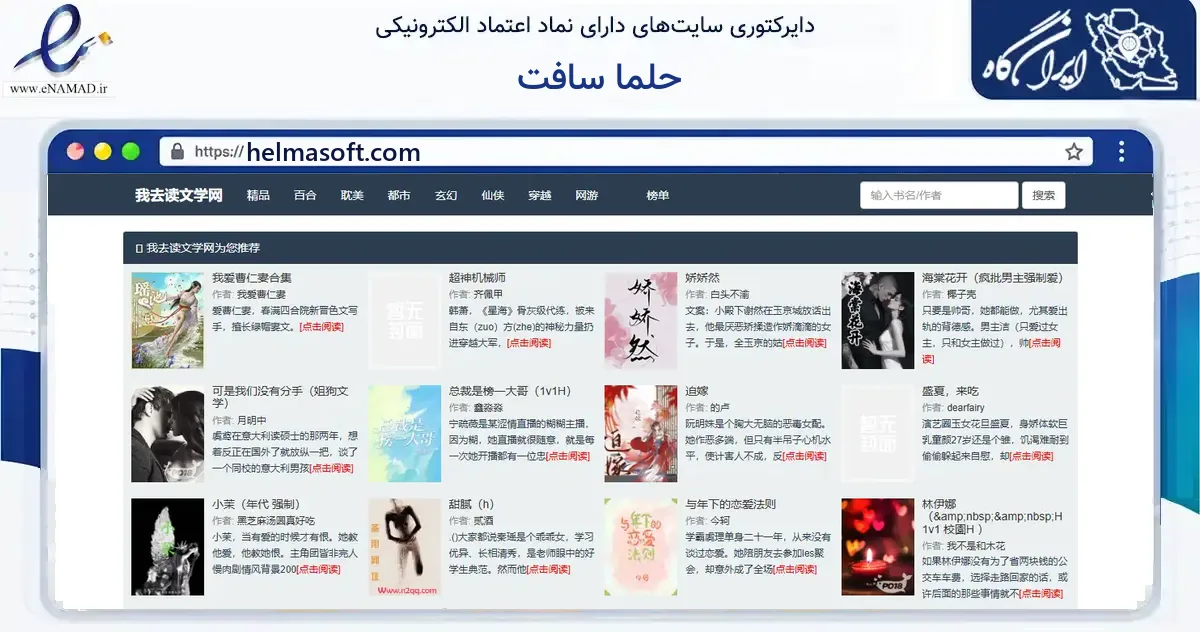Click 点击阅读 for 娇娇然

[x=804, y=343]
